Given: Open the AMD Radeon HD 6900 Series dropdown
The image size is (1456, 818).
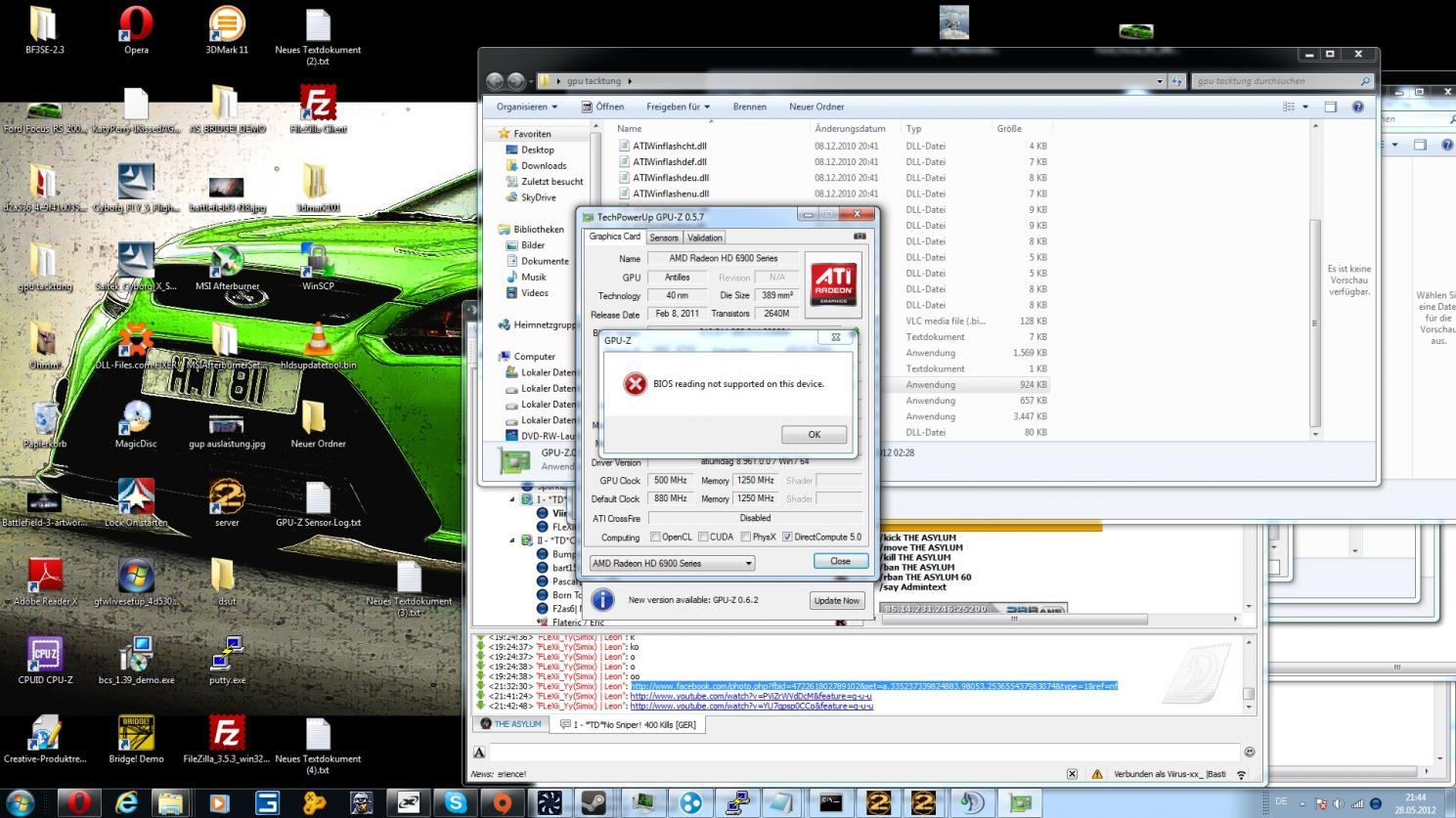Looking at the screenshot, I should coord(673,563).
